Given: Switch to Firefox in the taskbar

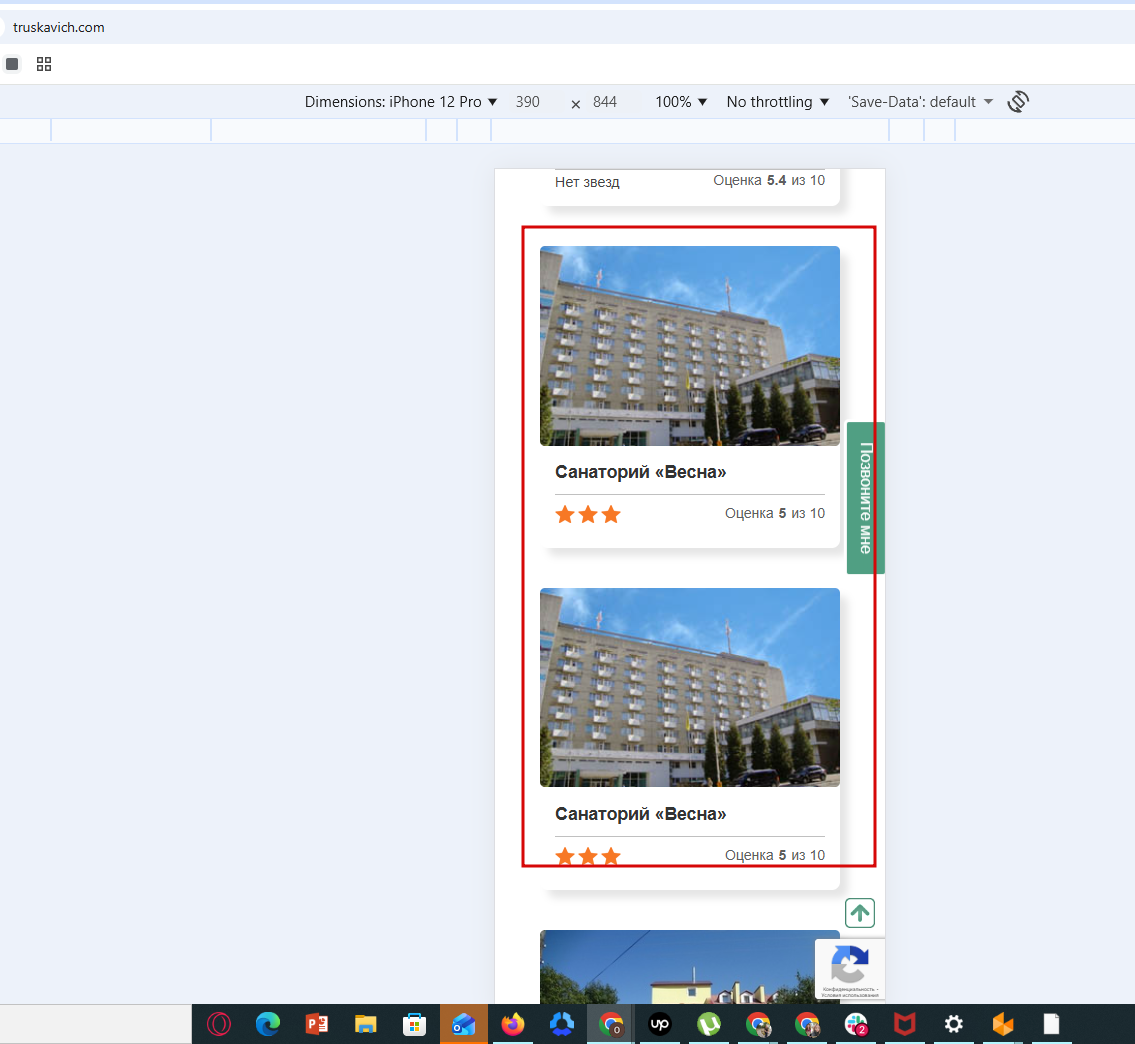Looking at the screenshot, I should coord(512,1024).
